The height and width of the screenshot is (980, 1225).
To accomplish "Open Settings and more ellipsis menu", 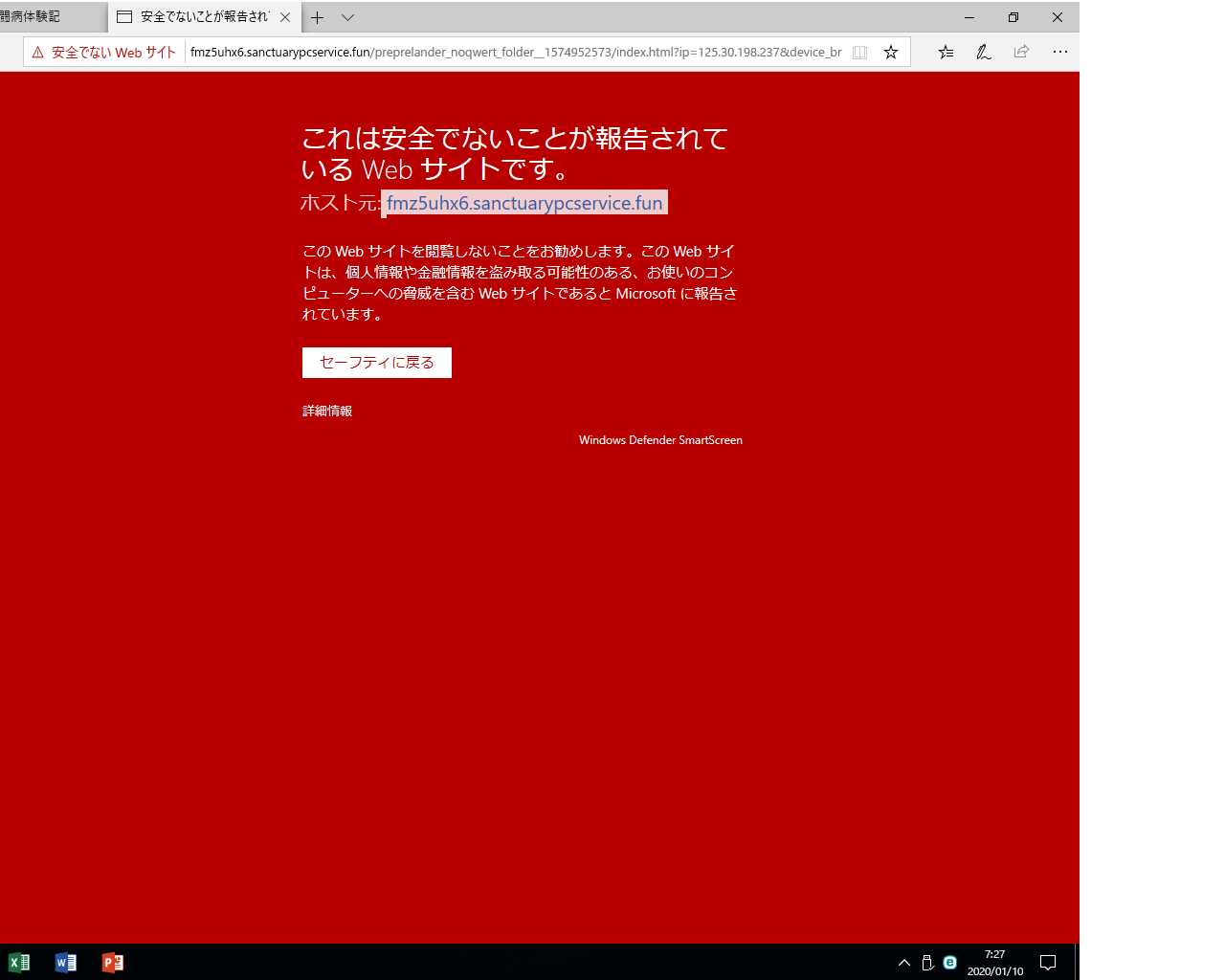I will tap(1059, 53).
